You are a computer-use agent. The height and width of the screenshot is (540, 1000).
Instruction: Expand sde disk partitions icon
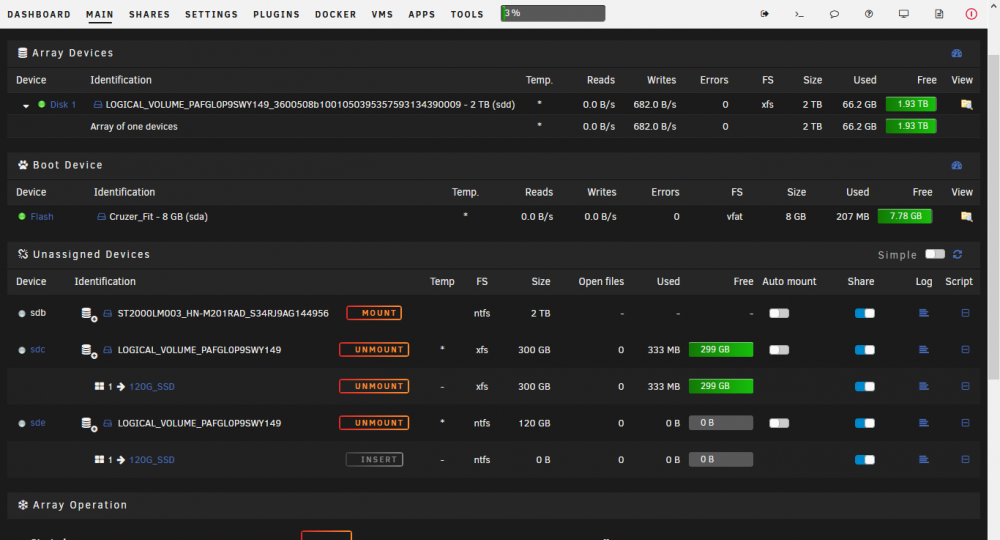point(89,423)
